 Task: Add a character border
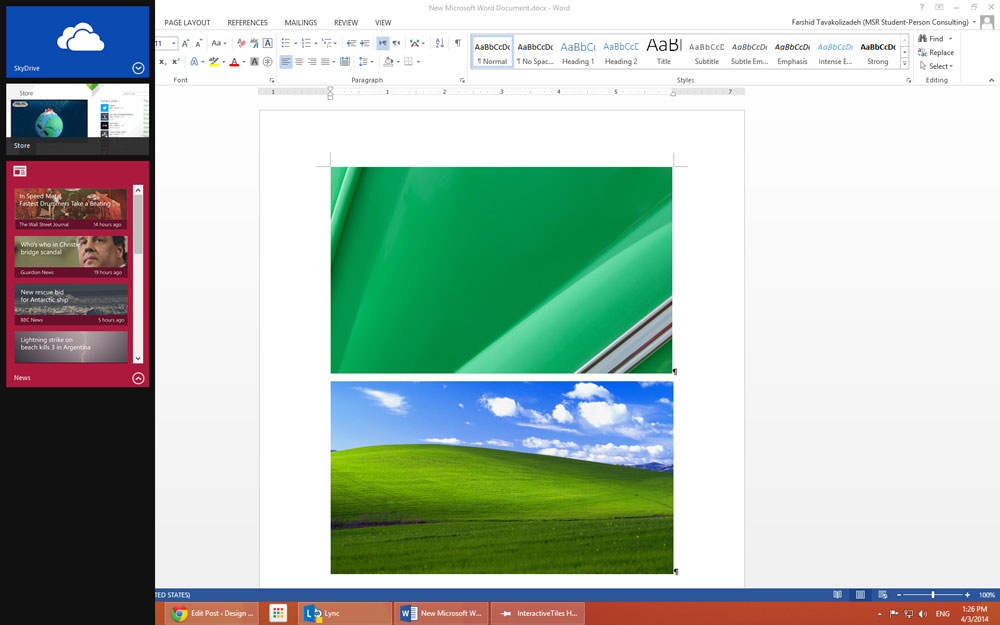[x=268, y=43]
